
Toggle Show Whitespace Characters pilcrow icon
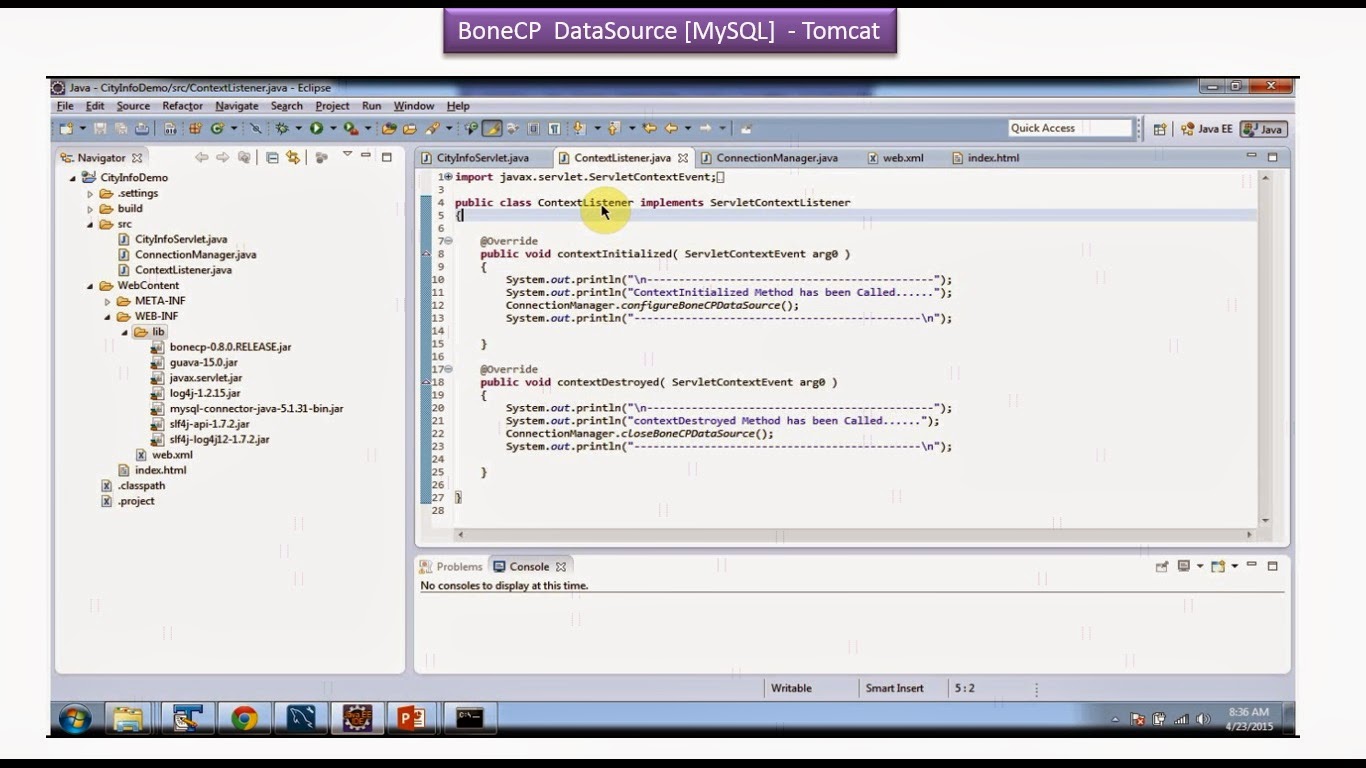tap(554, 128)
